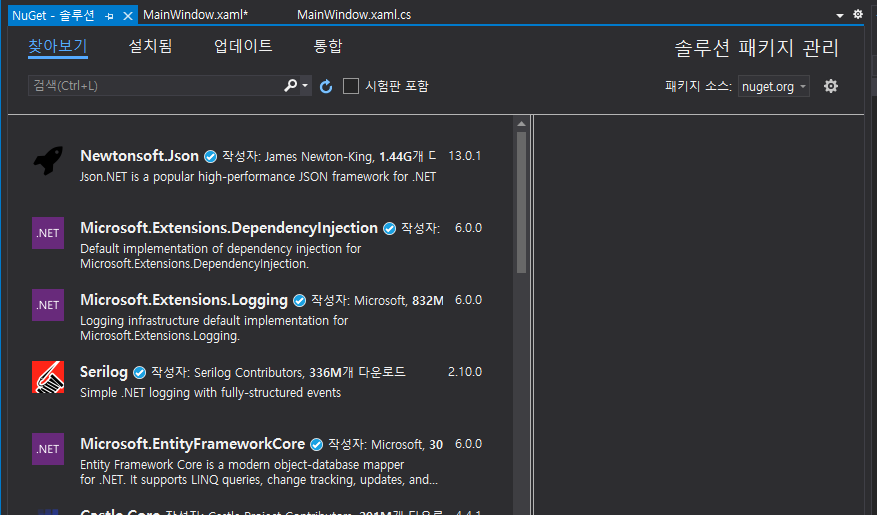Screen dimensions: 877x515
Task: Click the Serilog description 'Simple .NET logging'
Action: click(210, 393)
